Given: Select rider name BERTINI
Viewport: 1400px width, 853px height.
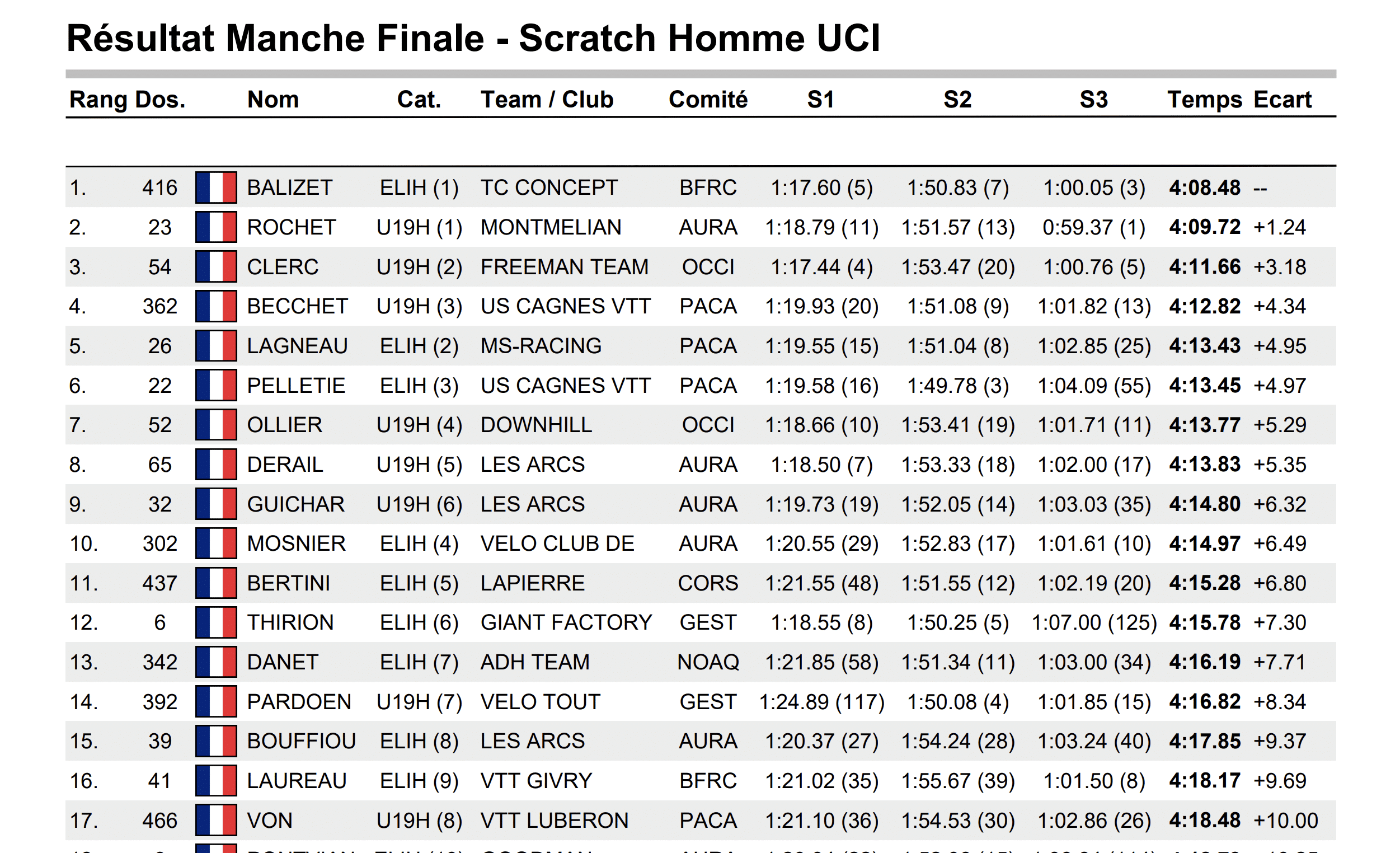Looking at the screenshot, I should (x=288, y=583).
